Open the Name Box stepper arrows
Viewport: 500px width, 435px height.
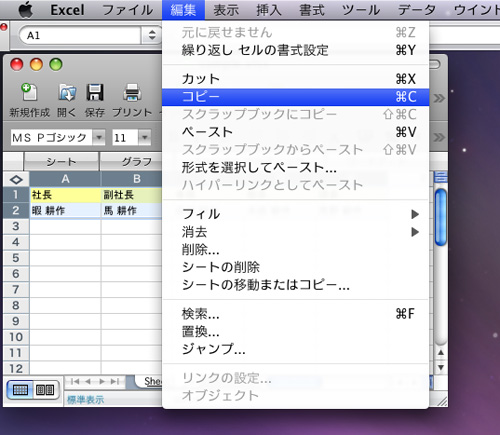152,35
